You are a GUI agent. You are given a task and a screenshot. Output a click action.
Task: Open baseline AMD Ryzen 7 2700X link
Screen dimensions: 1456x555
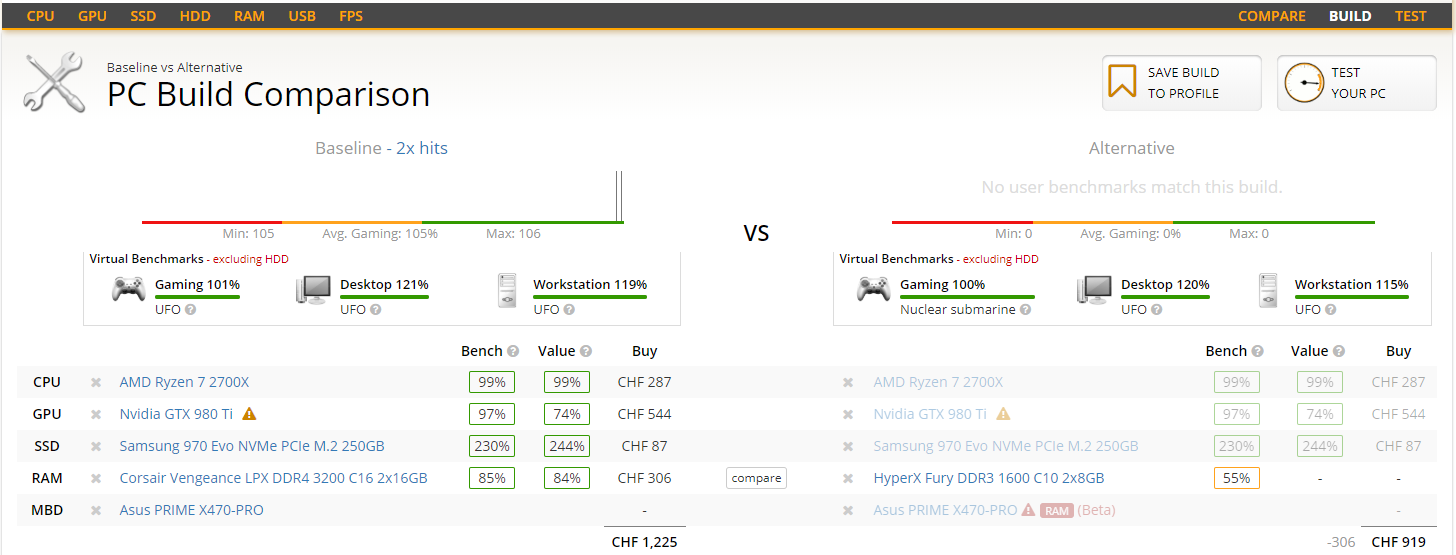click(x=184, y=382)
